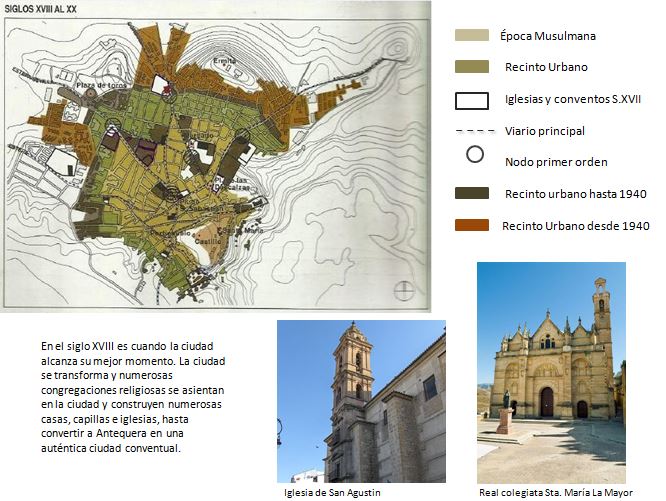
Task: Click the compass symbol on the map
Action: [404, 290]
